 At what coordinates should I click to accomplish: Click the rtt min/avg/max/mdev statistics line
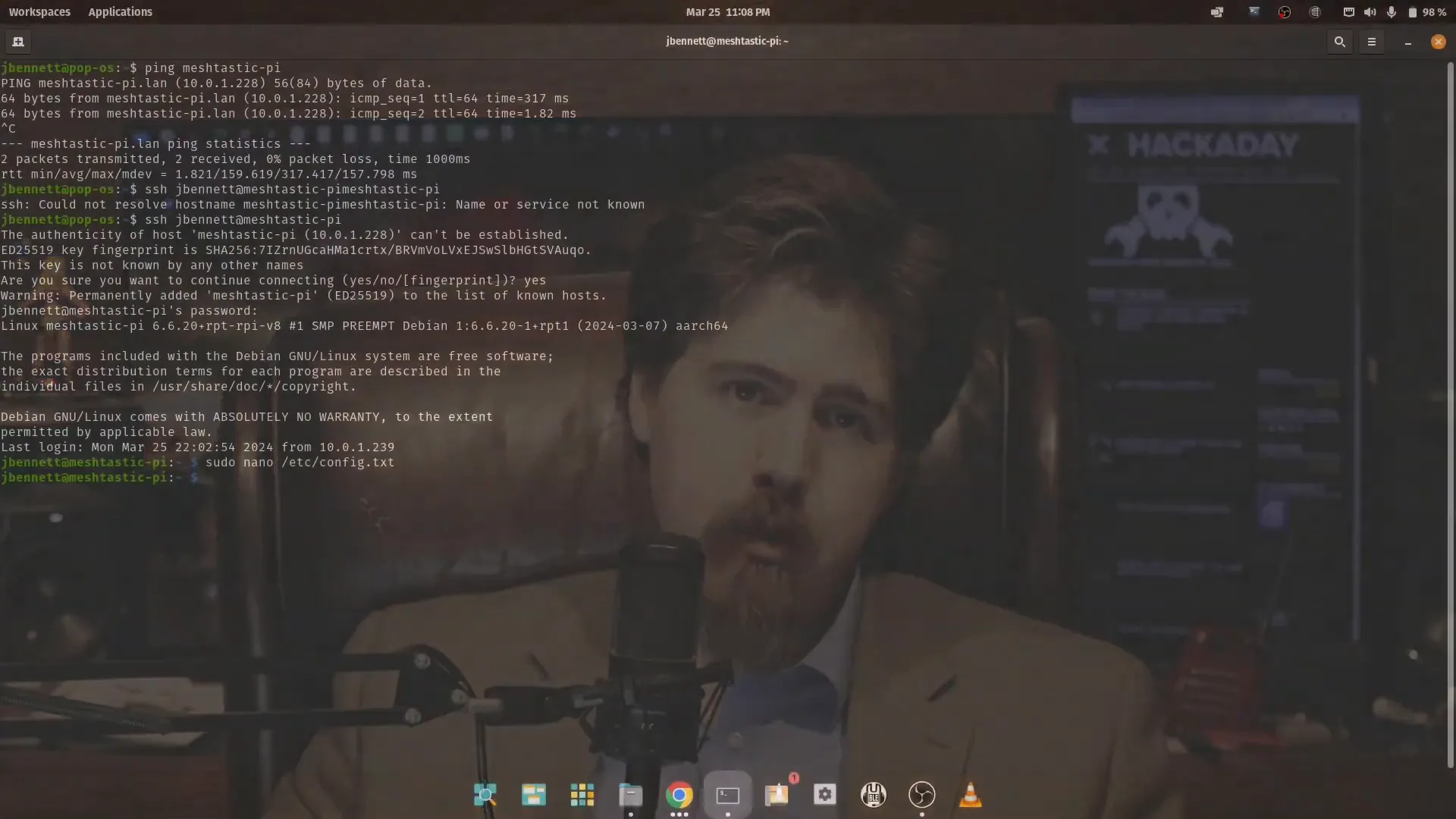209,174
